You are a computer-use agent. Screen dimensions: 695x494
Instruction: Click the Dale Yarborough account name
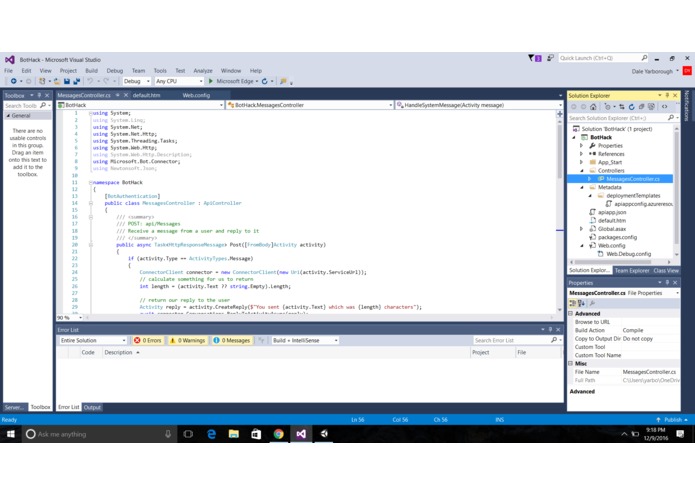(x=652, y=71)
